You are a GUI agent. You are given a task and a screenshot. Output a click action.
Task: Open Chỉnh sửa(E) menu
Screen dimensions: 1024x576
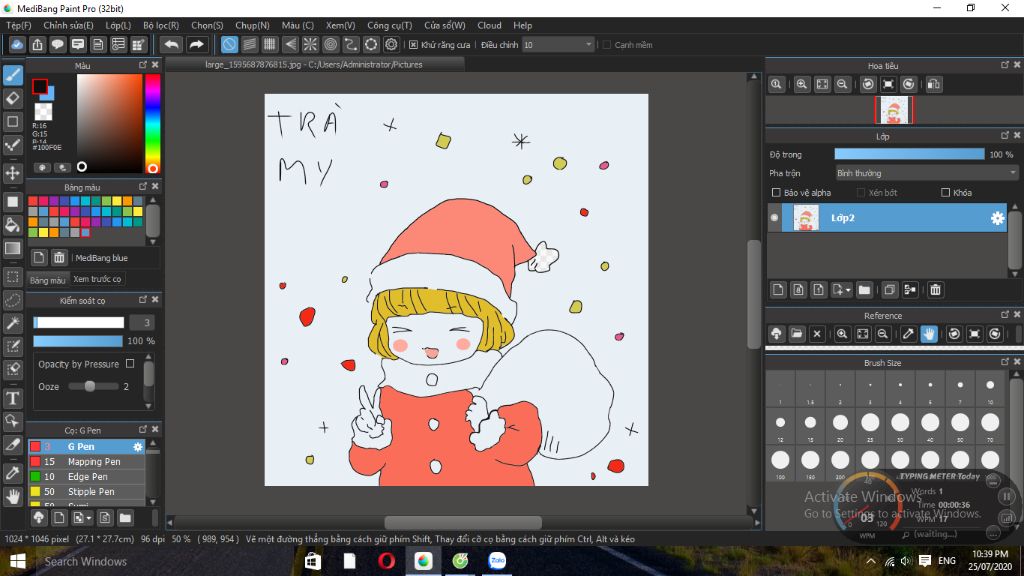click(x=69, y=25)
